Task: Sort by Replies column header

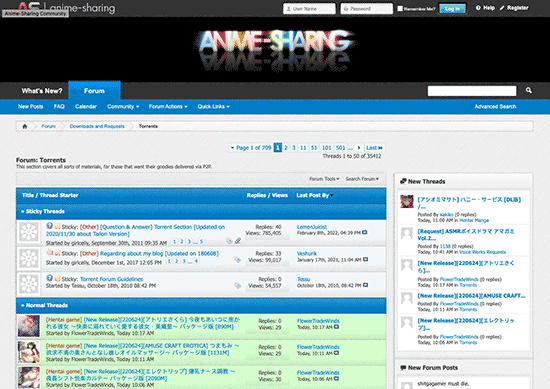Action: 256,195
